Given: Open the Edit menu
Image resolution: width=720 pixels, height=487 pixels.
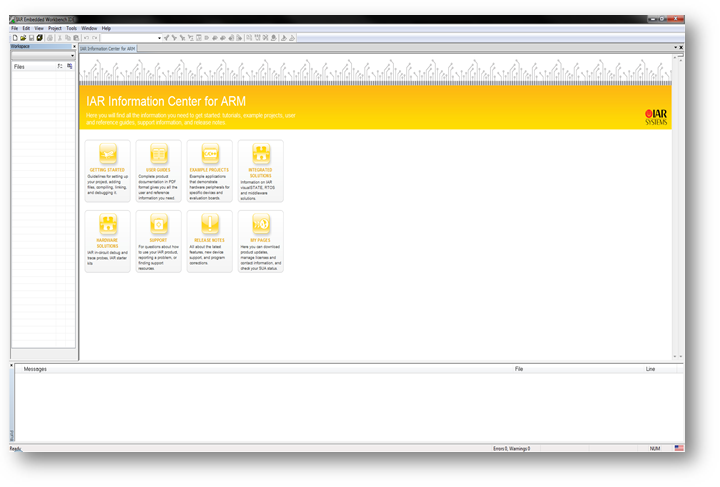Looking at the screenshot, I should tap(26, 28).
